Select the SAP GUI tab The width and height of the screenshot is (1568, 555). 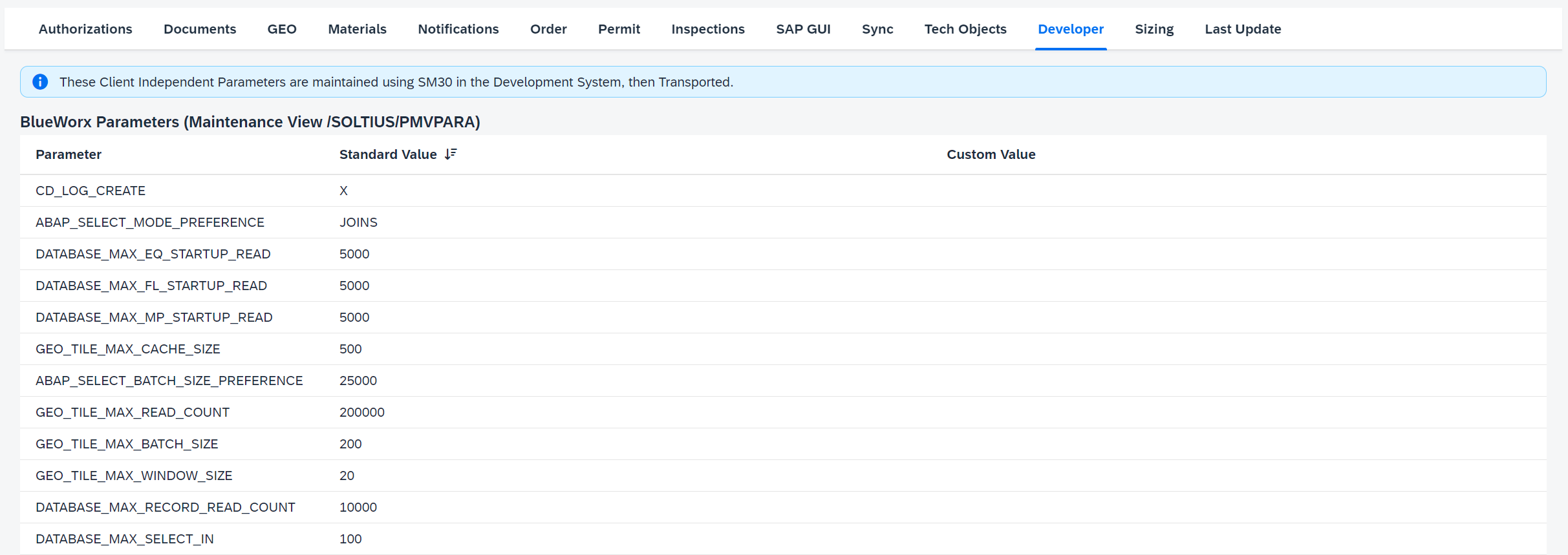click(x=803, y=29)
